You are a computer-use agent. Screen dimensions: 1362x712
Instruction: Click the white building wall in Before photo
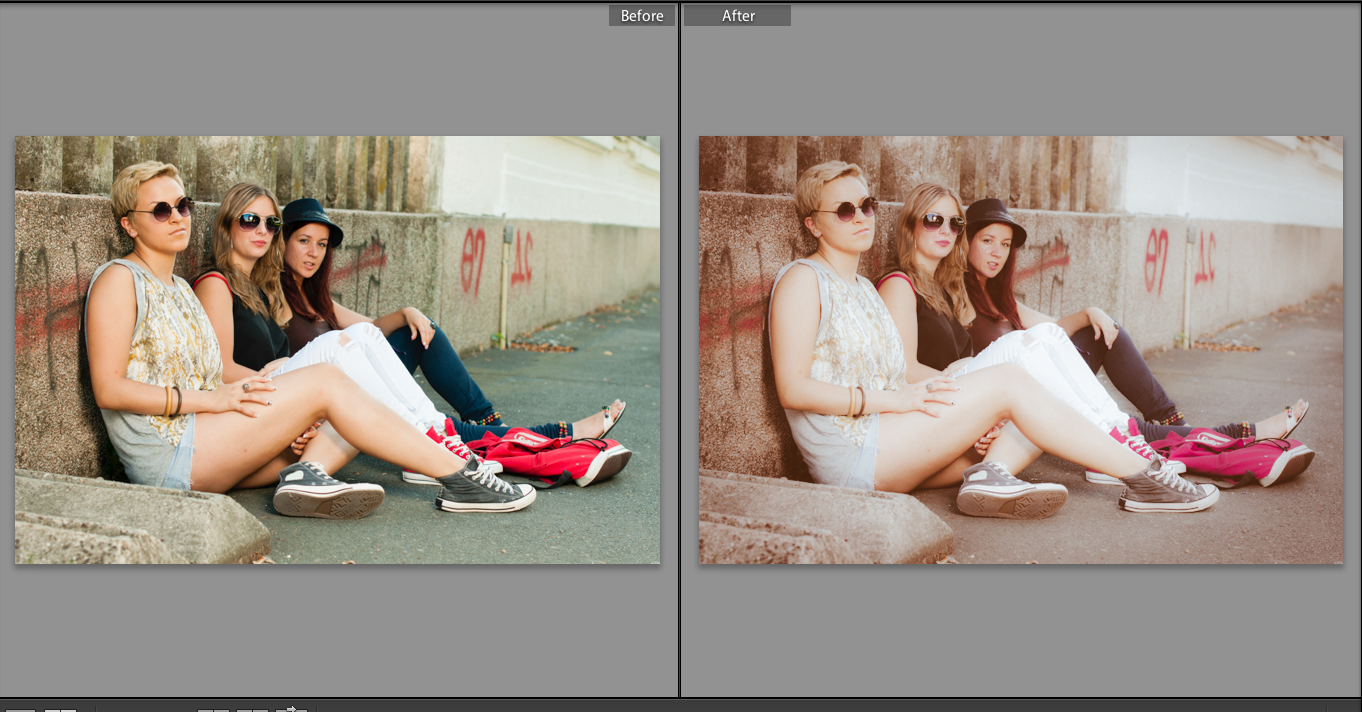click(x=550, y=180)
